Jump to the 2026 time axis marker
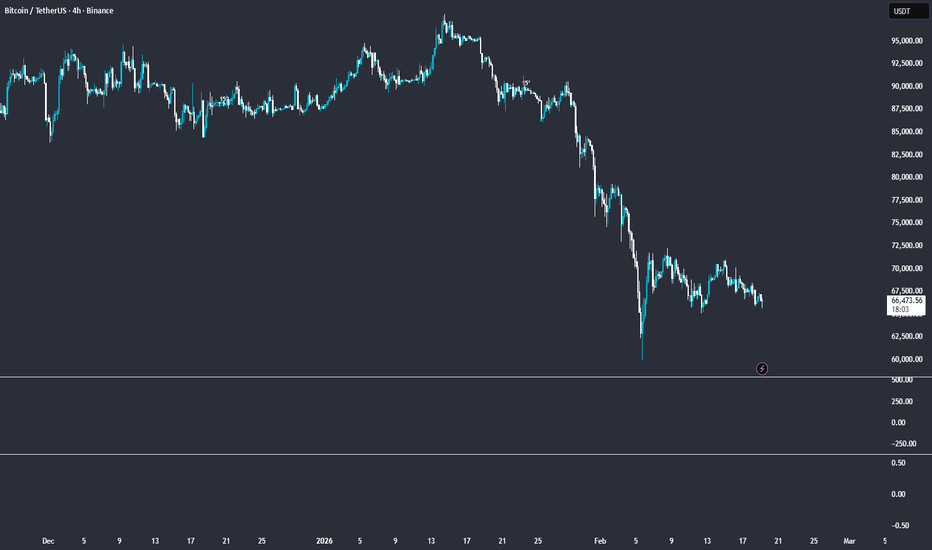The height and width of the screenshot is (550, 932). (x=327, y=540)
